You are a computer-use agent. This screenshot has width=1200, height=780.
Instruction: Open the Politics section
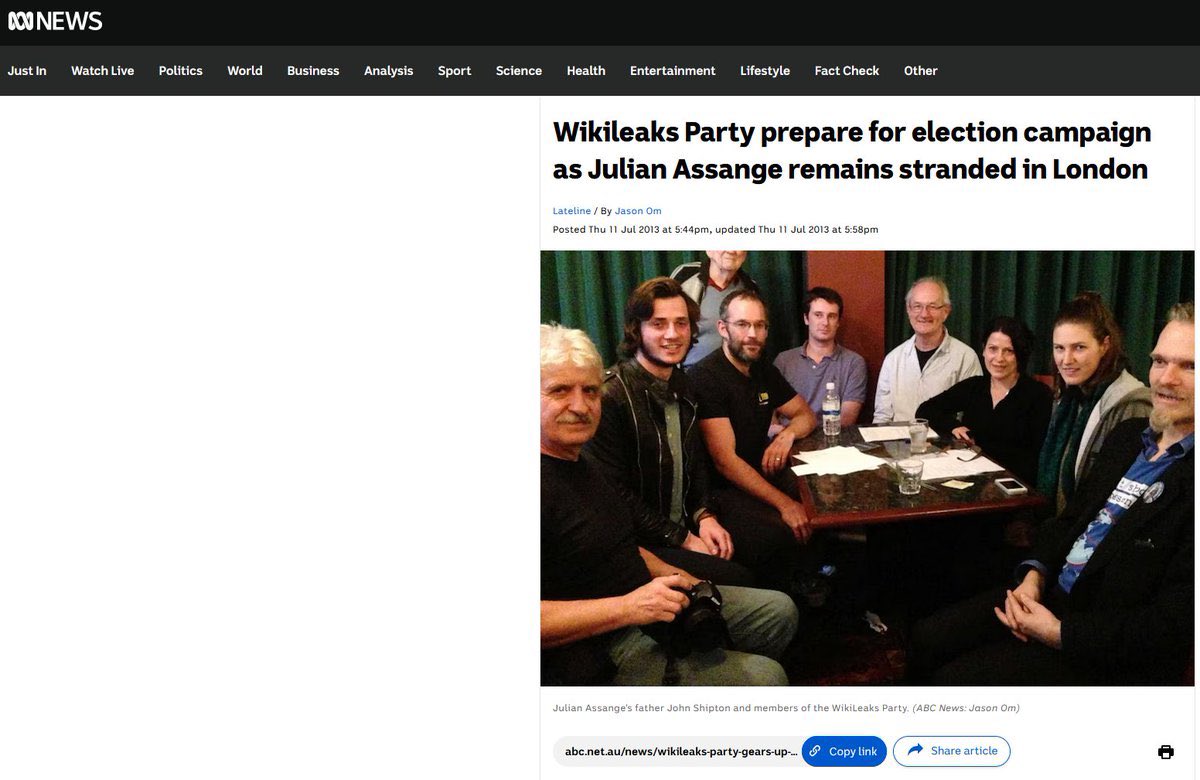tap(180, 71)
